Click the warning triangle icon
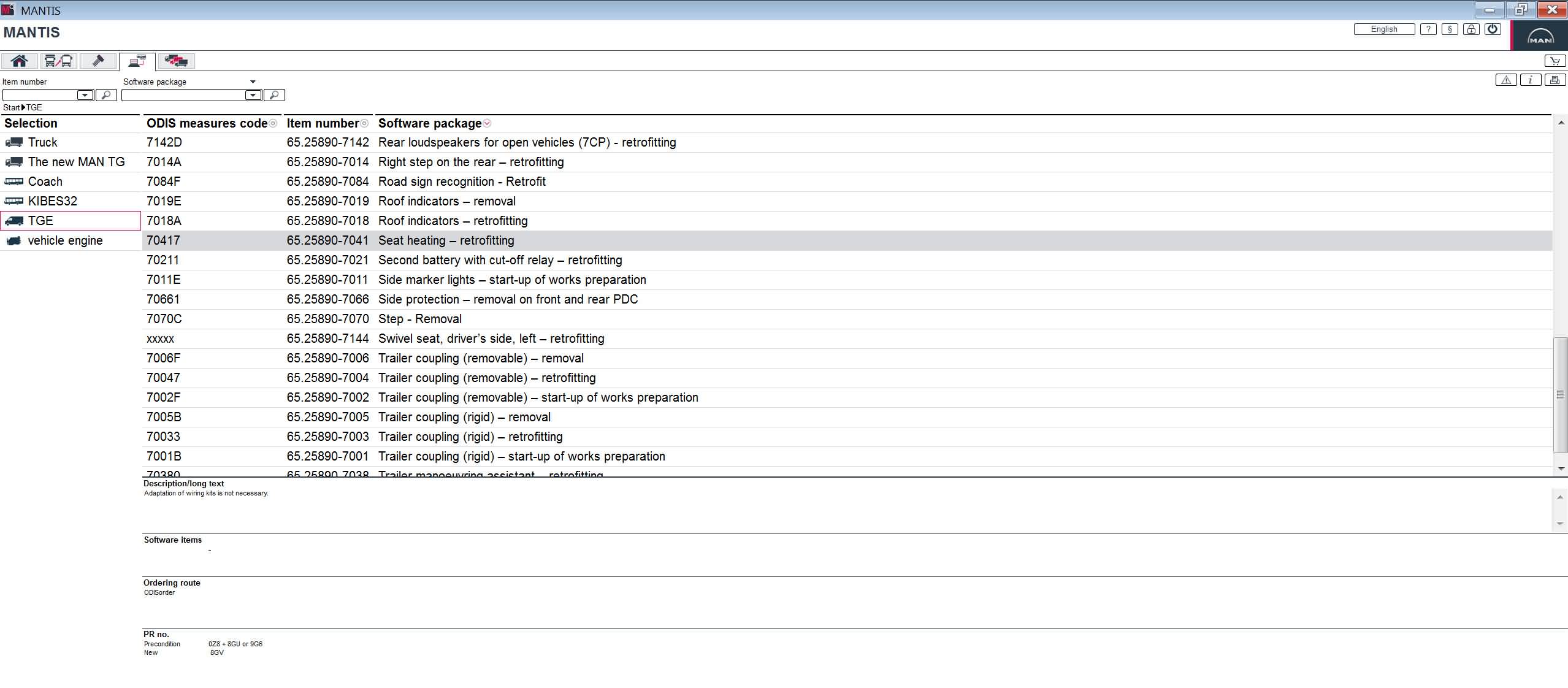The width and height of the screenshot is (1568, 688). [1506, 80]
